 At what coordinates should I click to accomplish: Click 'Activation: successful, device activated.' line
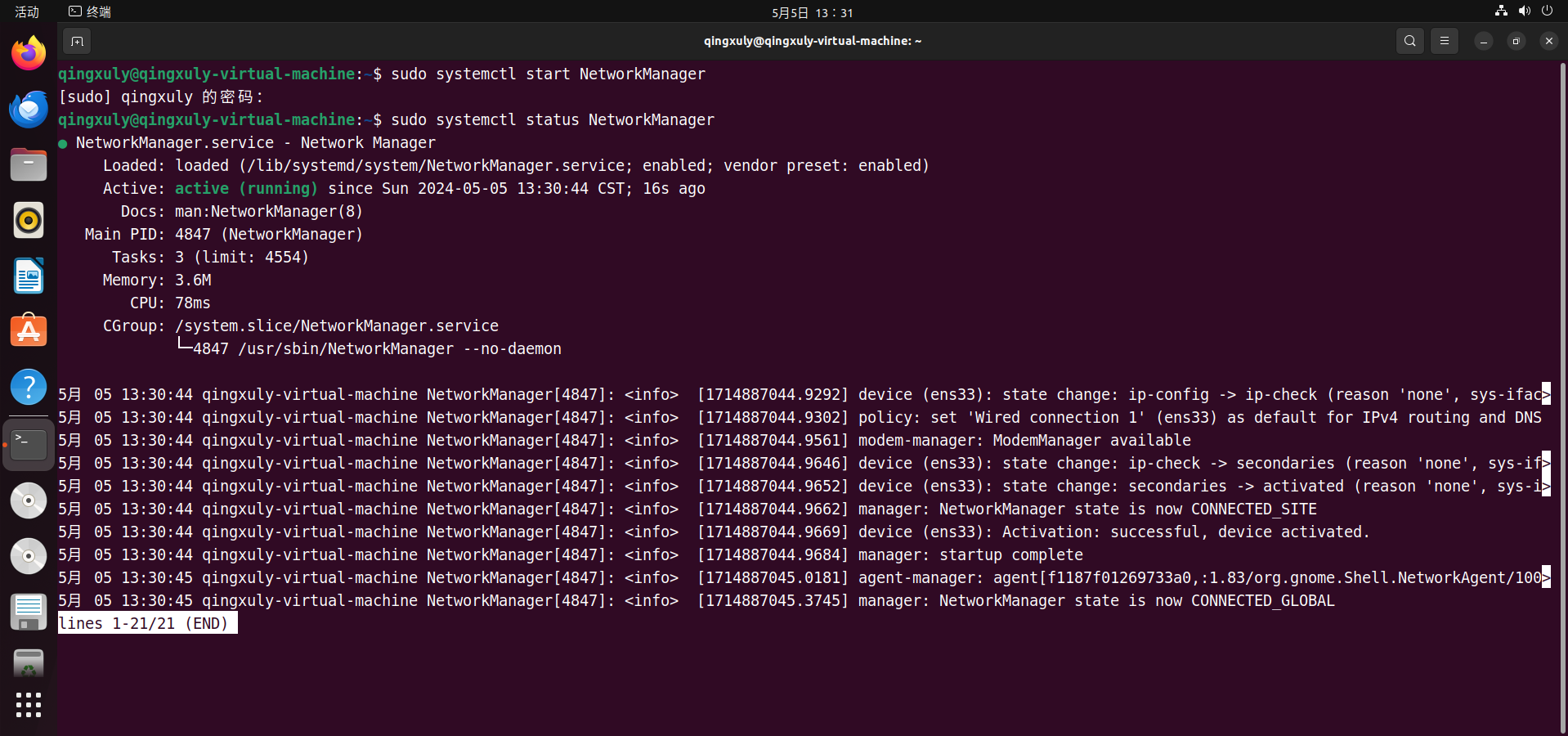click(x=1186, y=532)
